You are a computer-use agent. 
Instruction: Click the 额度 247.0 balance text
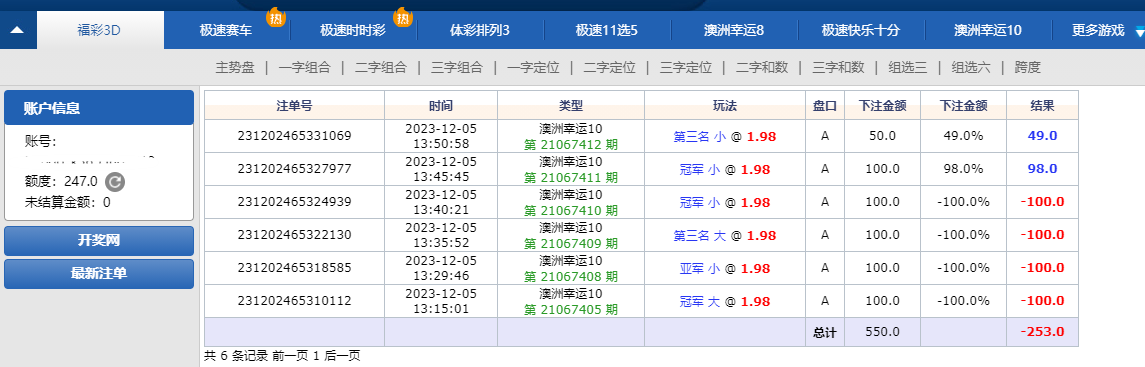[x=61, y=182]
